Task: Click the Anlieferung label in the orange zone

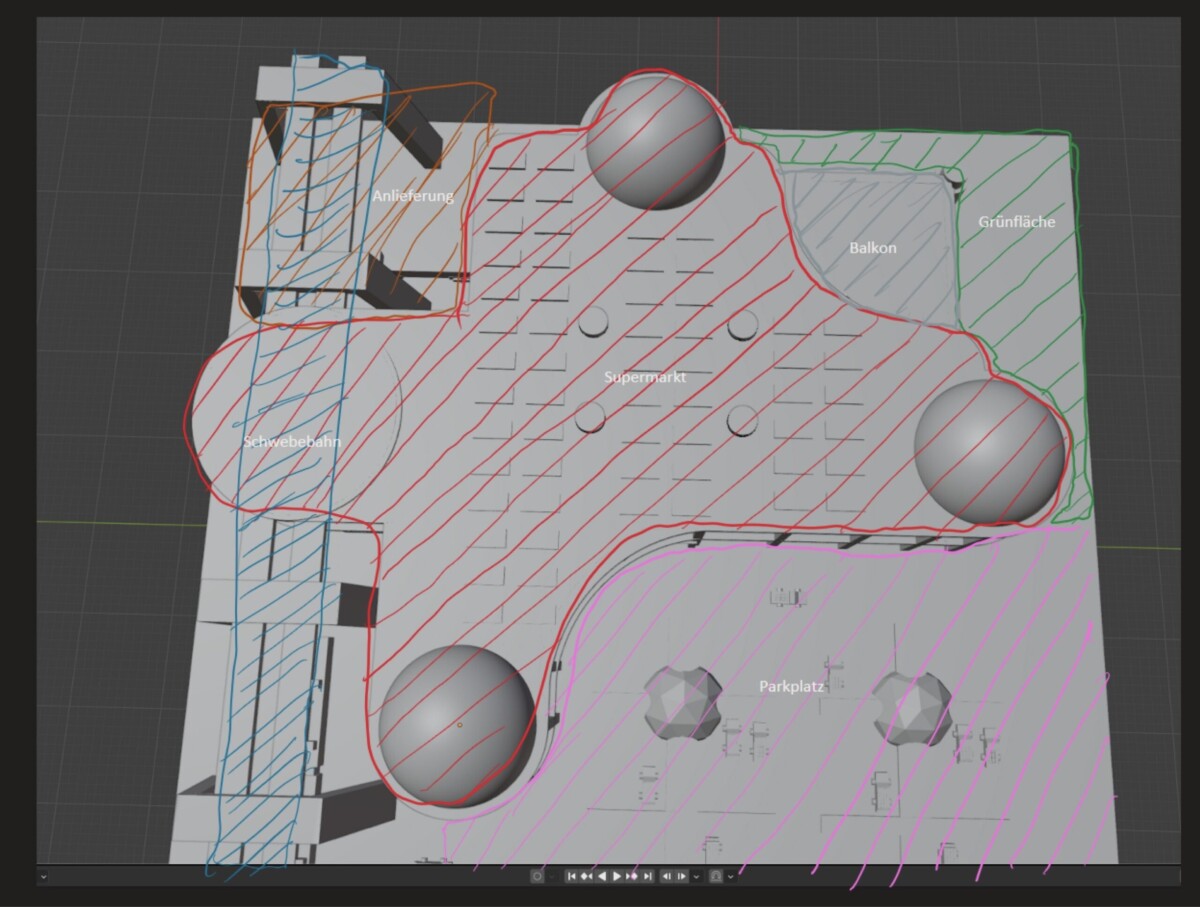Action: 413,196
